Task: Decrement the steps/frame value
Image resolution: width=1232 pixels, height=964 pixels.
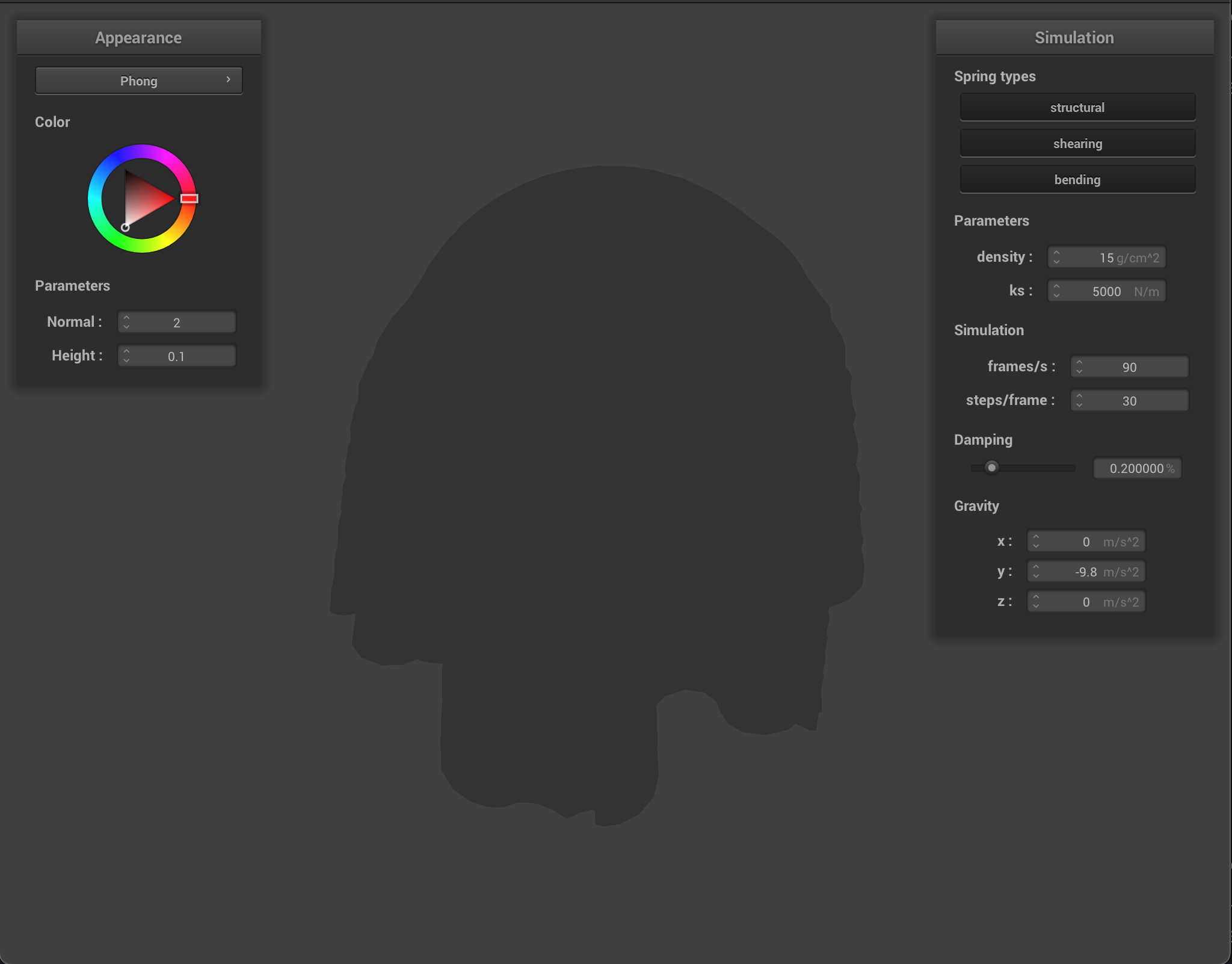Action: (1080, 404)
